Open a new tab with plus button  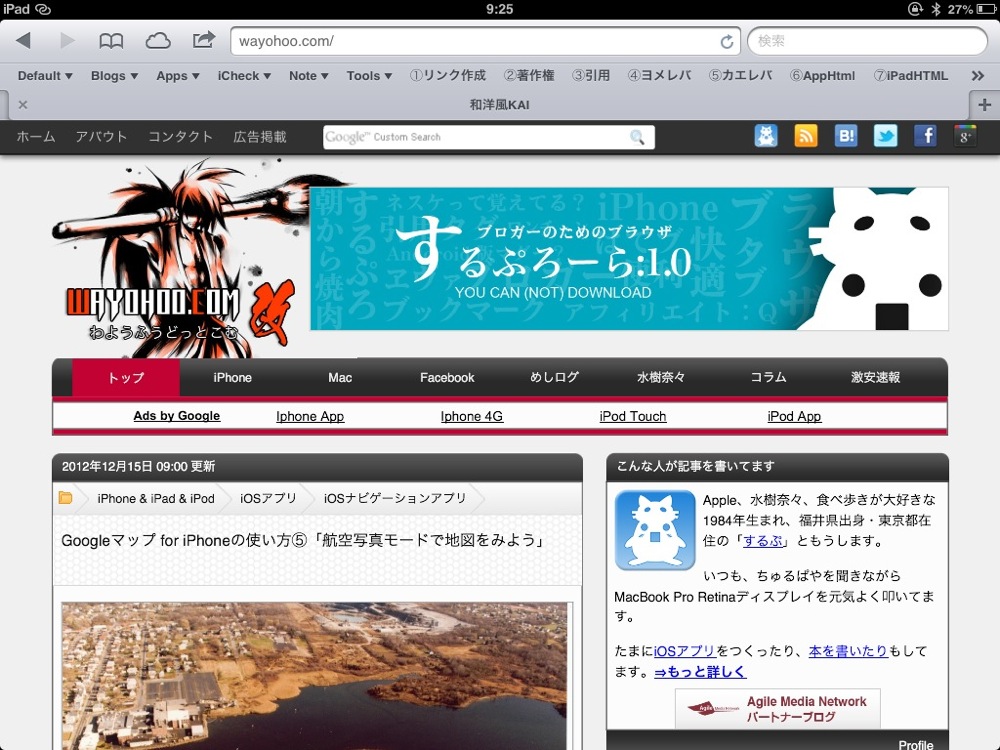(x=984, y=105)
